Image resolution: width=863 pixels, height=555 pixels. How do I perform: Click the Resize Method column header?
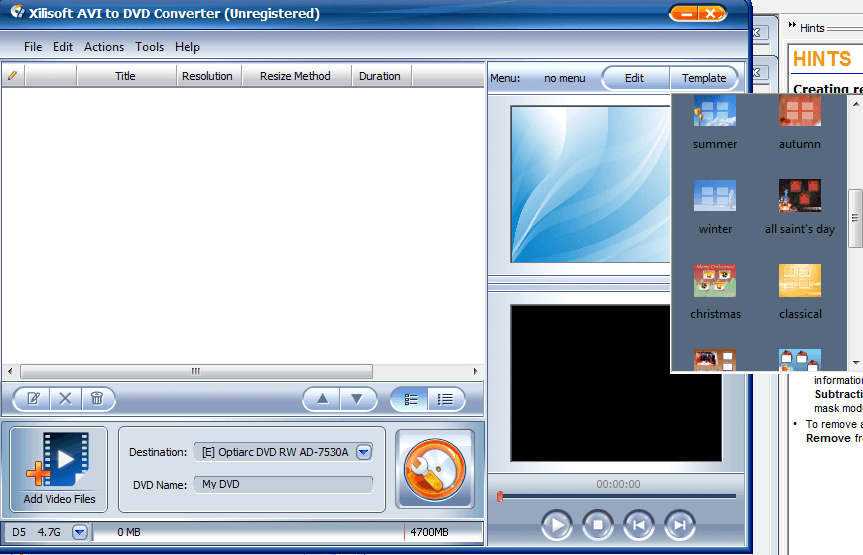(296, 76)
